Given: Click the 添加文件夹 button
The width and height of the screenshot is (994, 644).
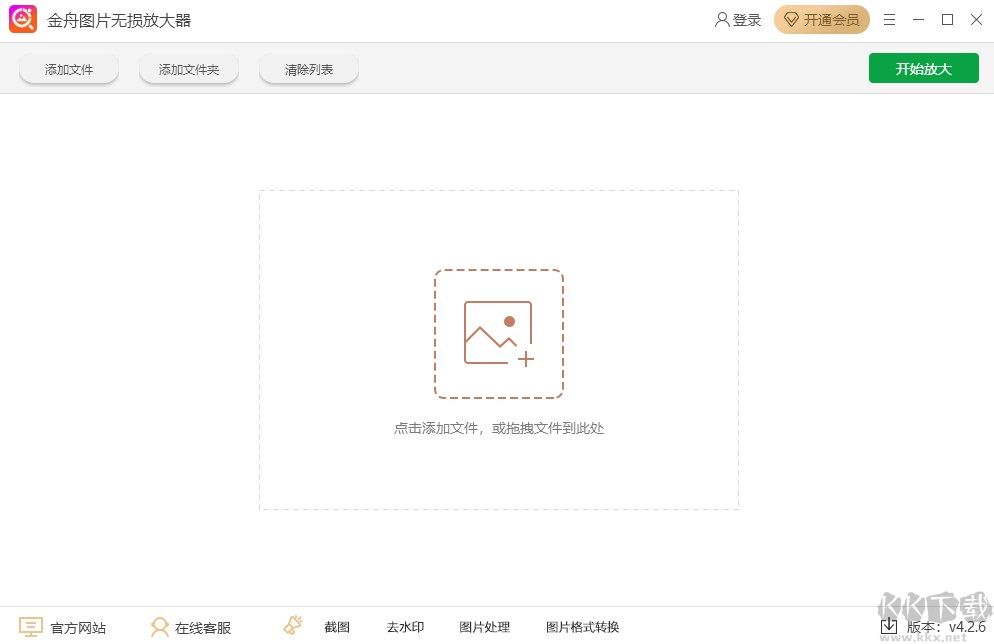Looking at the screenshot, I should (x=188, y=68).
